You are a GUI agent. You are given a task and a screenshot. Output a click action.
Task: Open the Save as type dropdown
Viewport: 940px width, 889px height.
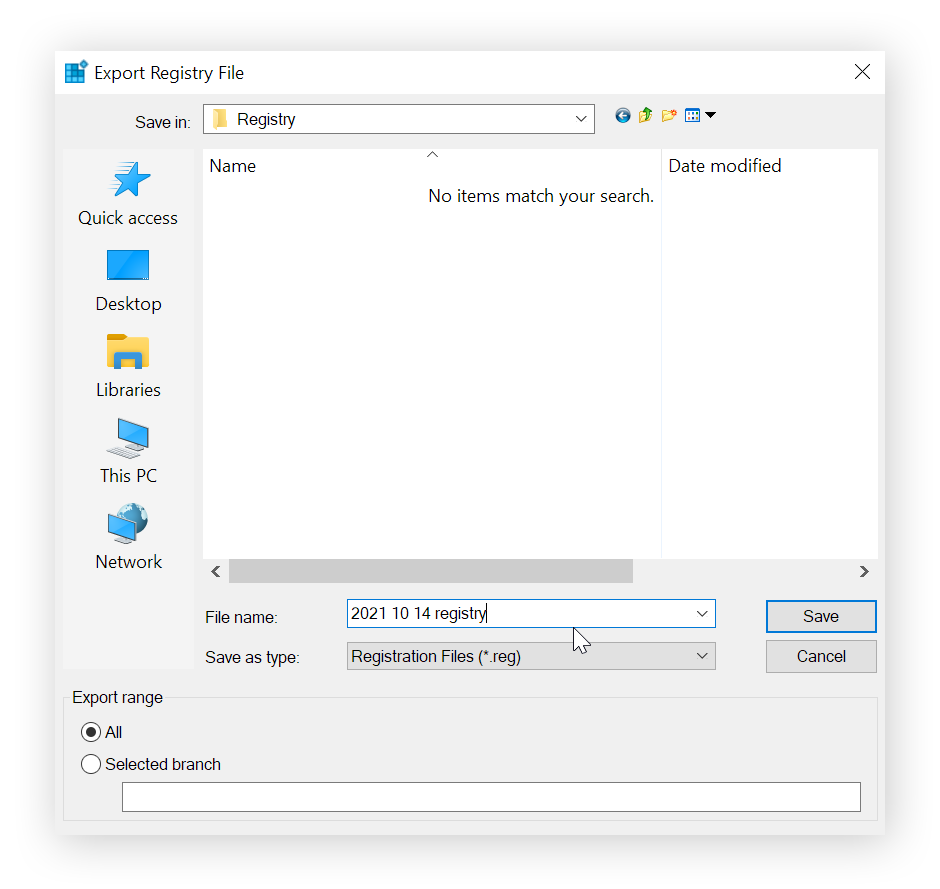(703, 656)
